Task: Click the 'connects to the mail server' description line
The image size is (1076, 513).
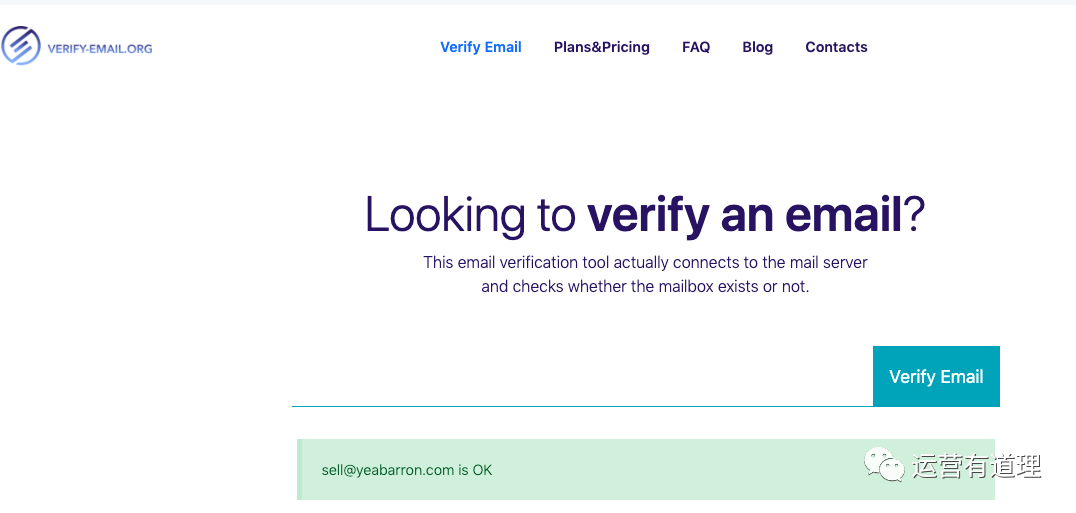Action: (645, 263)
